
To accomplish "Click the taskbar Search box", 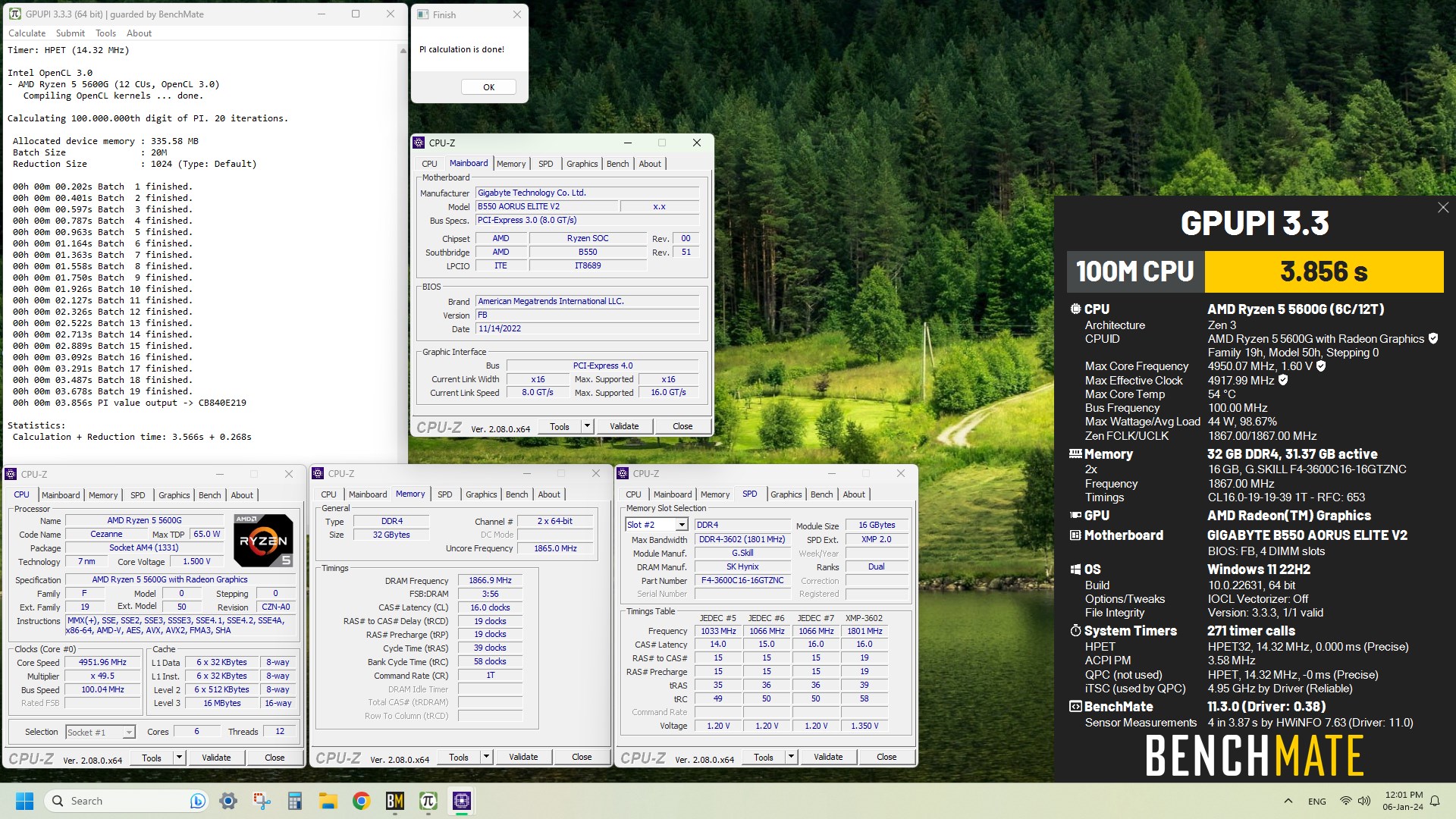I will pos(125,801).
